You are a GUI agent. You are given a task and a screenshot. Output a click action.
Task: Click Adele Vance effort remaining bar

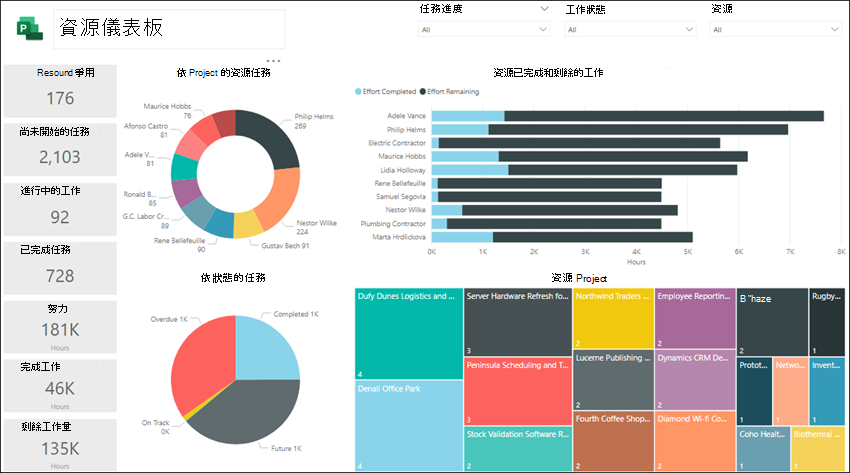pyautogui.click(x=664, y=116)
